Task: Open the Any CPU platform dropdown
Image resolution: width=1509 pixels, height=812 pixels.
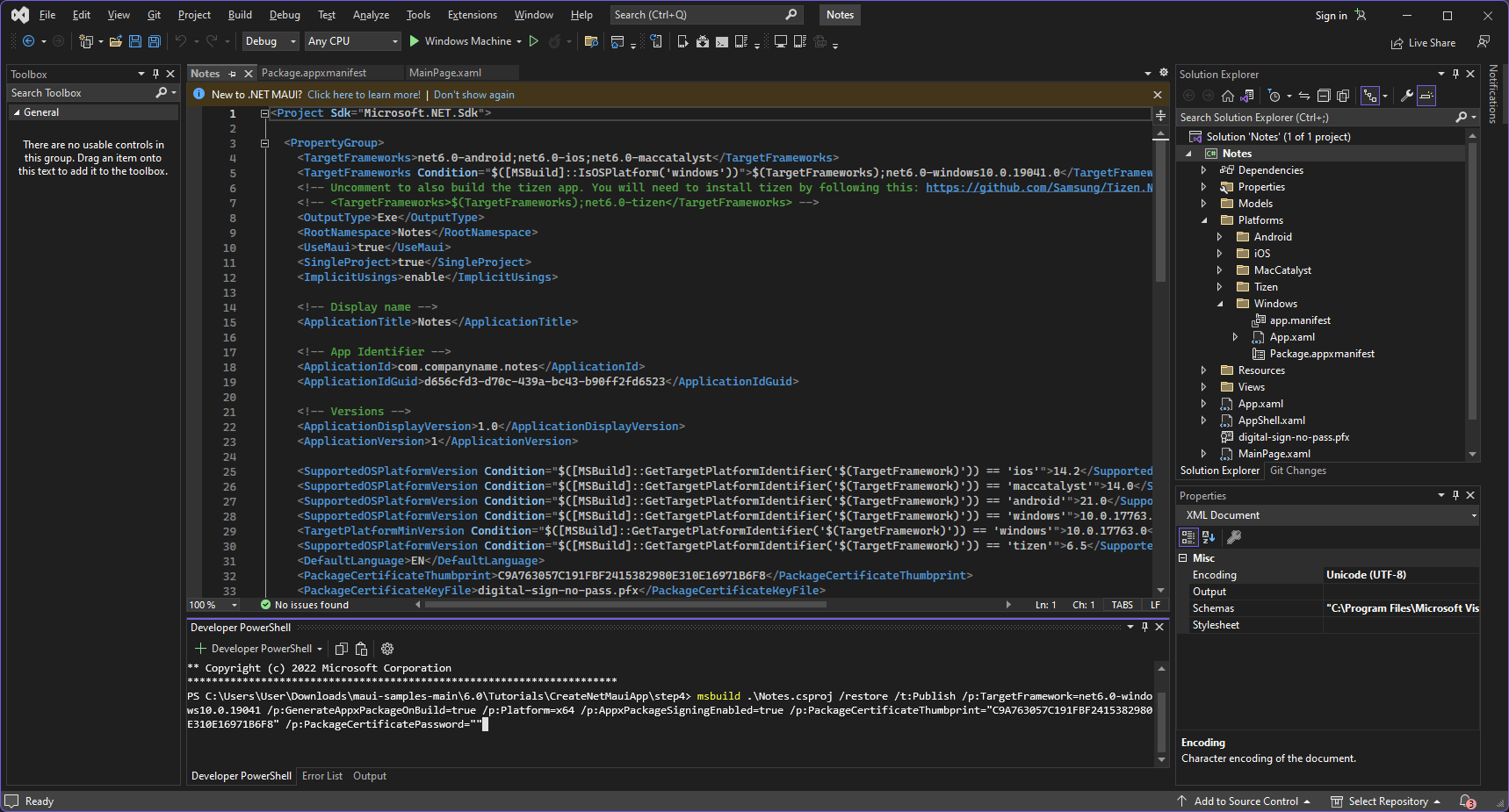Action: 352,41
